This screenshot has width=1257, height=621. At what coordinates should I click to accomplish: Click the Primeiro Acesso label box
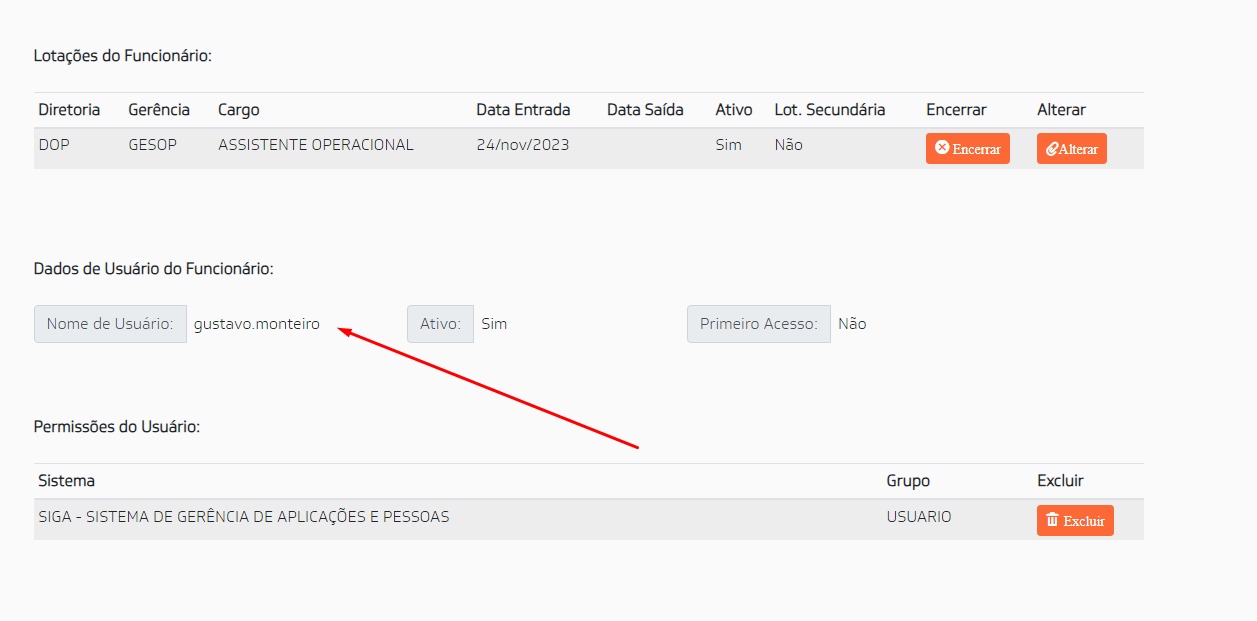(759, 324)
